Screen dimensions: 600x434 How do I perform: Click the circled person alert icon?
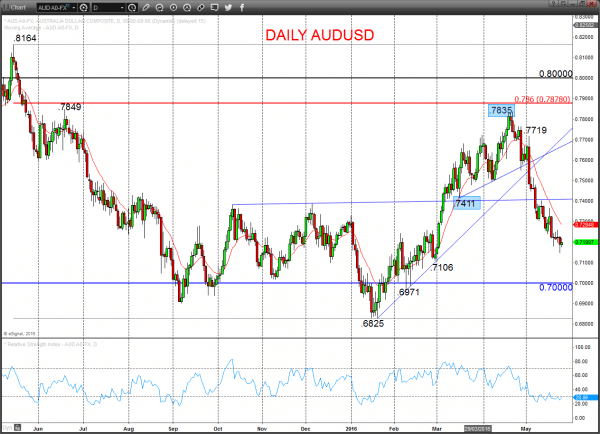187,8
